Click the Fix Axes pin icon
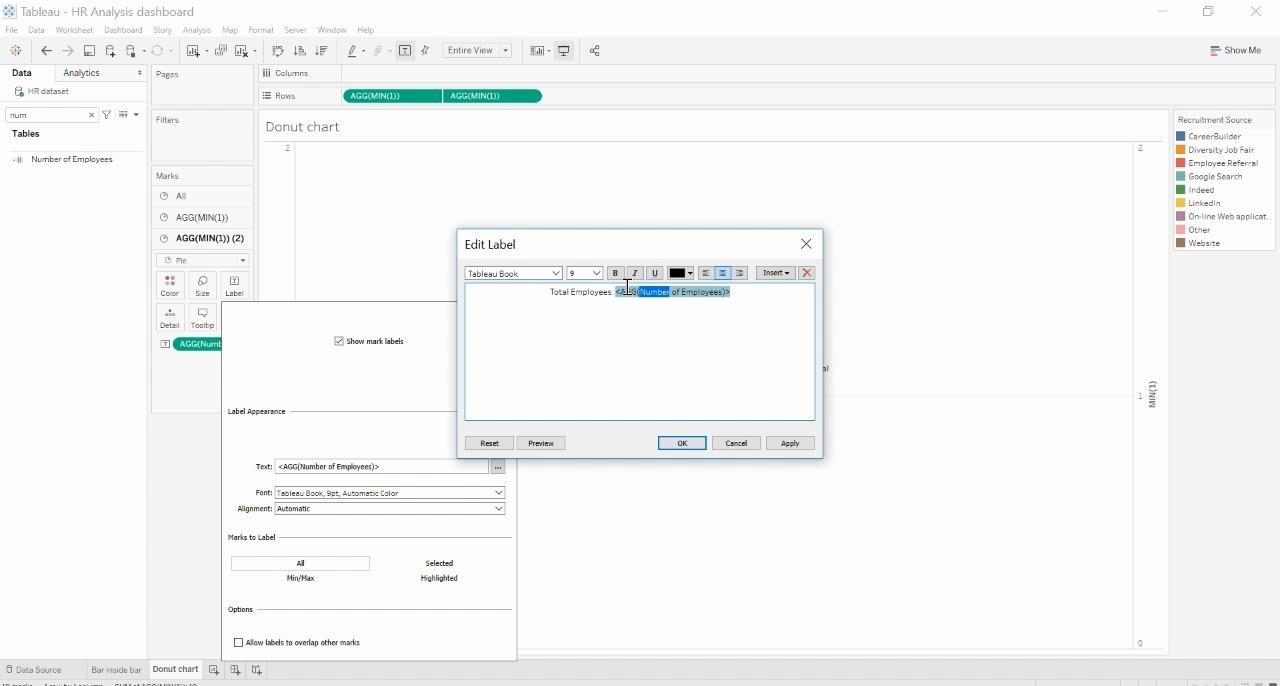This screenshot has height=686, width=1280. 425,50
